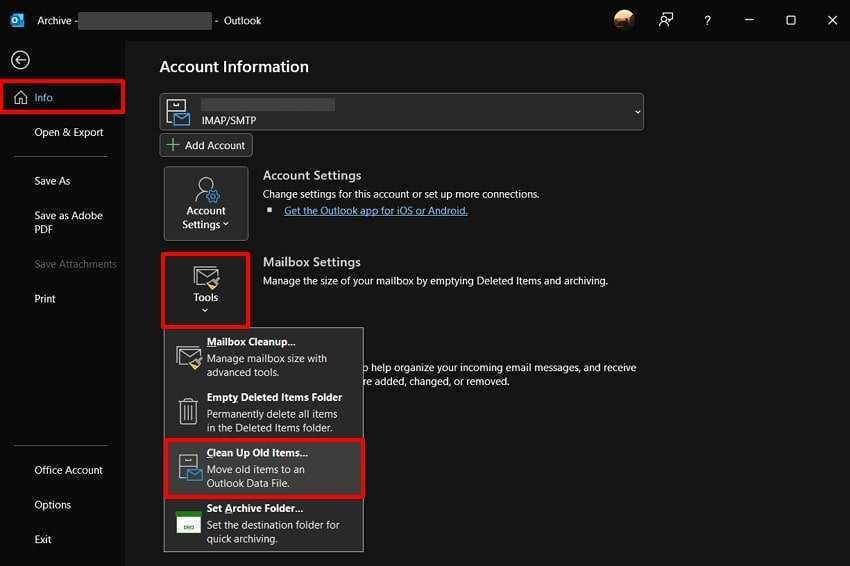Screen dimensions: 850x566
Task: Click Exit in the sidebar
Action: (x=43, y=539)
